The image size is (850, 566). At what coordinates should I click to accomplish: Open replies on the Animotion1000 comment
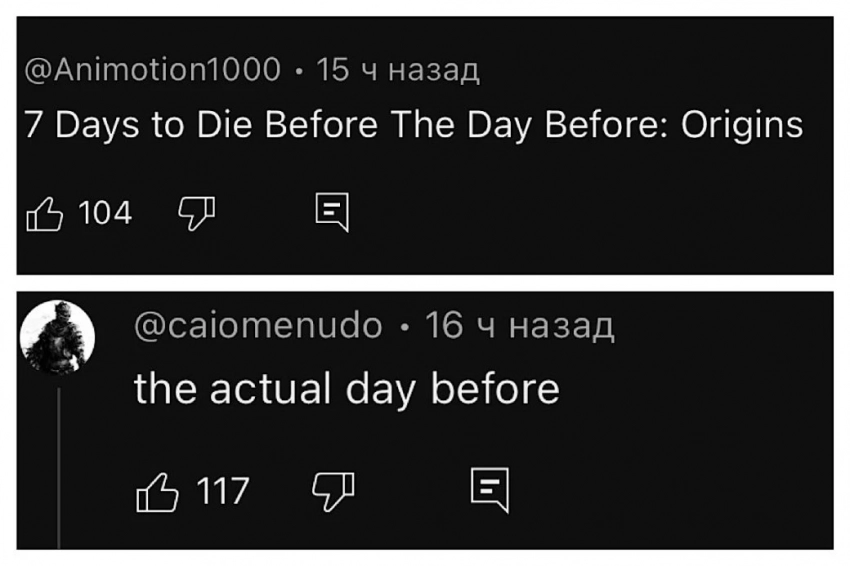[330, 212]
